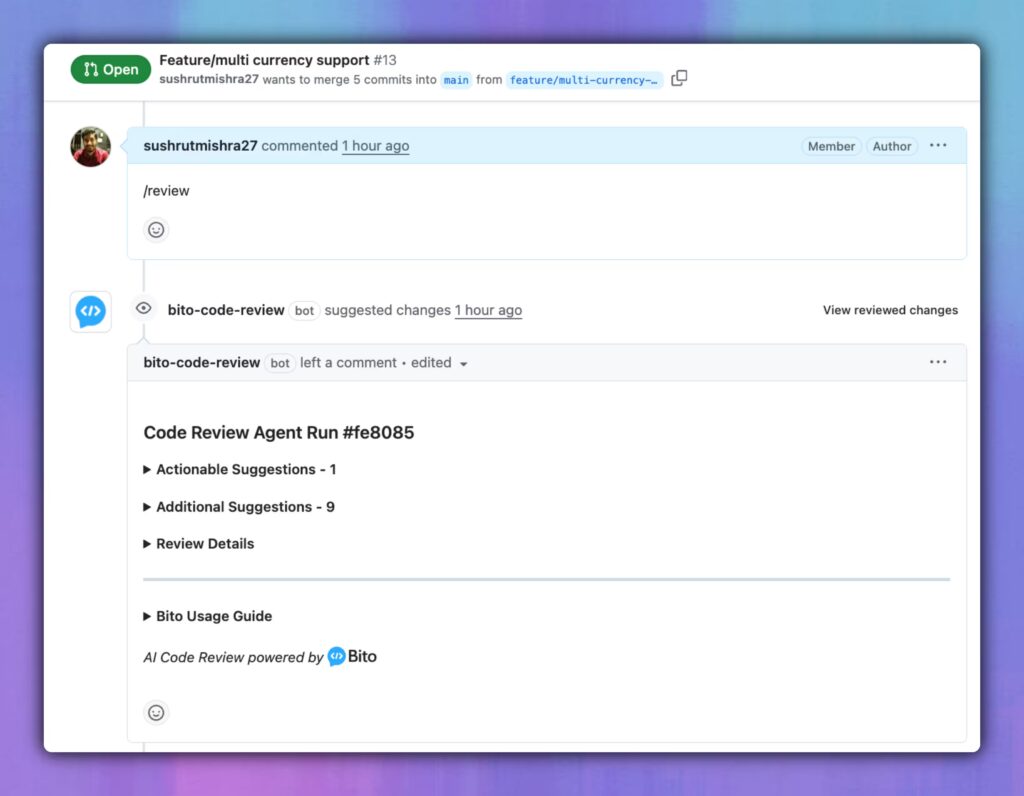Click the Author badge
This screenshot has width=1024, height=796.
click(891, 146)
